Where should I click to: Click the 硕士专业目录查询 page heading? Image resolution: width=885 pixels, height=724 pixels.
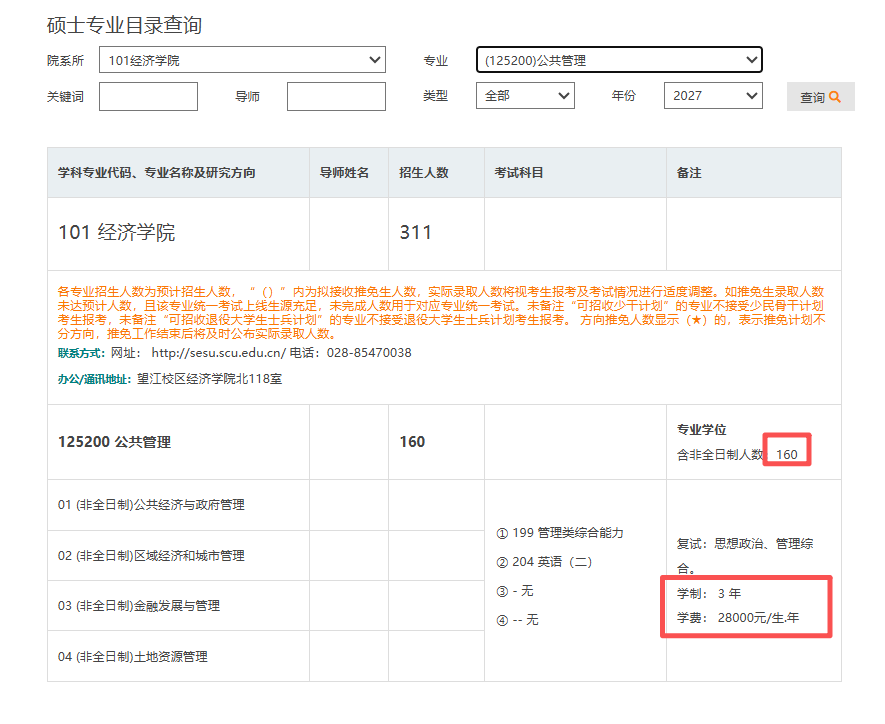(124, 25)
